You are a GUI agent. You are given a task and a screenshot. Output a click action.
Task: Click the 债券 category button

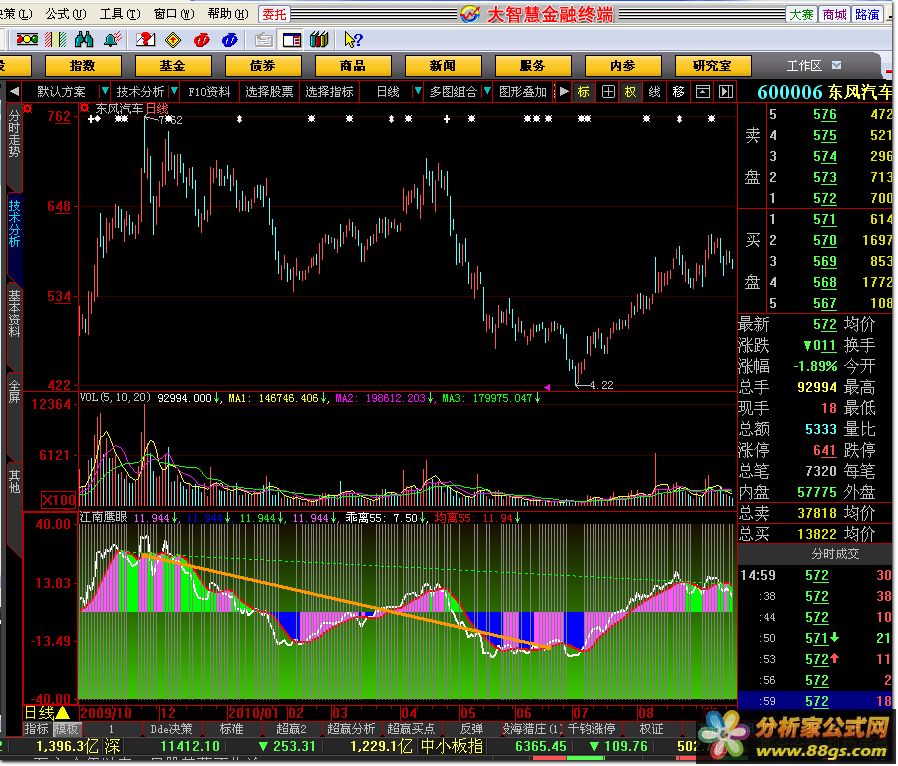pyautogui.click(x=263, y=66)
